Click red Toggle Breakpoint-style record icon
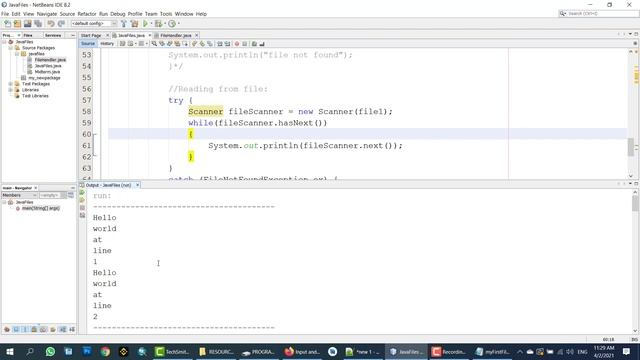The height and width of the screenshot is (360, 640). click(236, 44)
